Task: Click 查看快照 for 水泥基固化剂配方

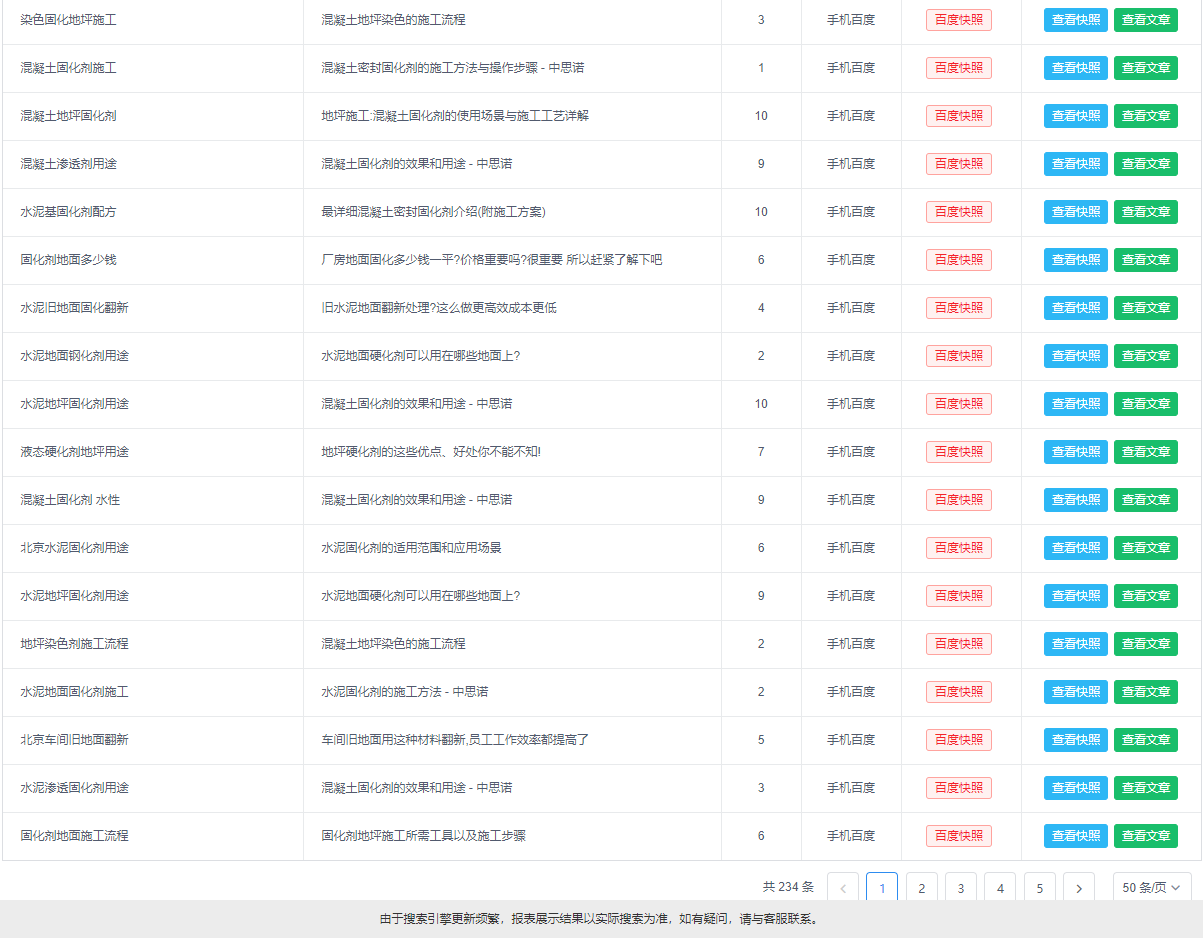Action: coord(1076,212)
